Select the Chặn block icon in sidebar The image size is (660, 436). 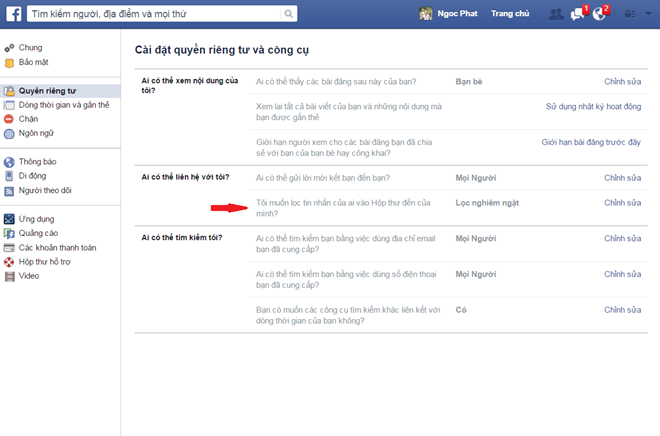[x=9, y=119]
